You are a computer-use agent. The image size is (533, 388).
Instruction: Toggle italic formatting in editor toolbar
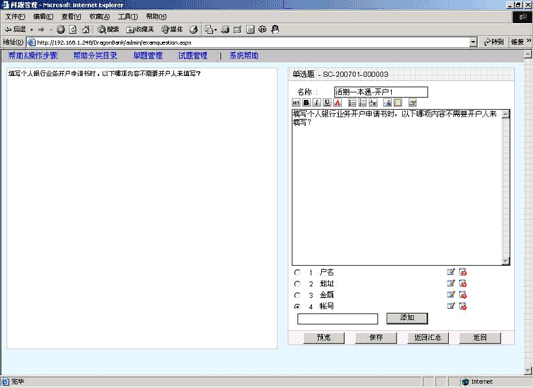[x=317, y=103]
